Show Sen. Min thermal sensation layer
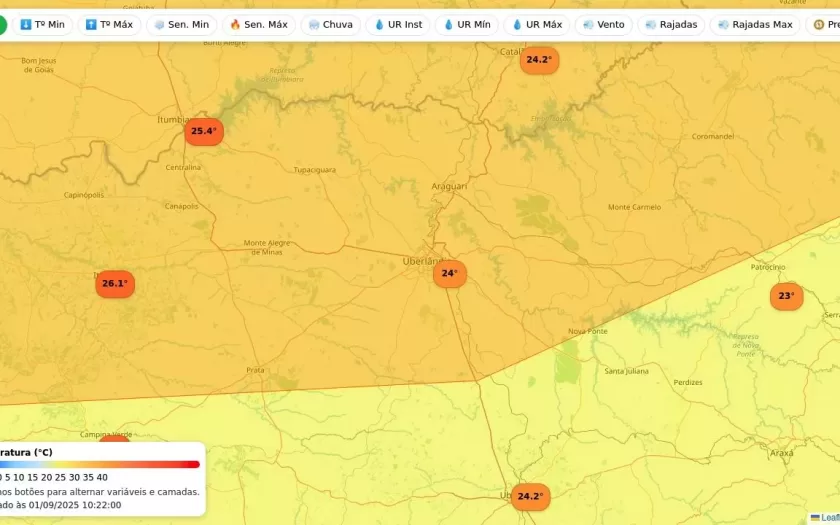840x525 pixels. tap(181, 25)
